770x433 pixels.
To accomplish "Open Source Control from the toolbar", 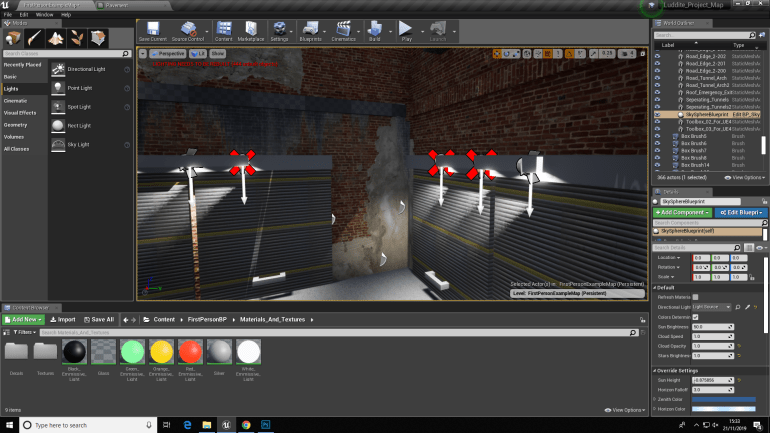I will (x=188, y=31).
